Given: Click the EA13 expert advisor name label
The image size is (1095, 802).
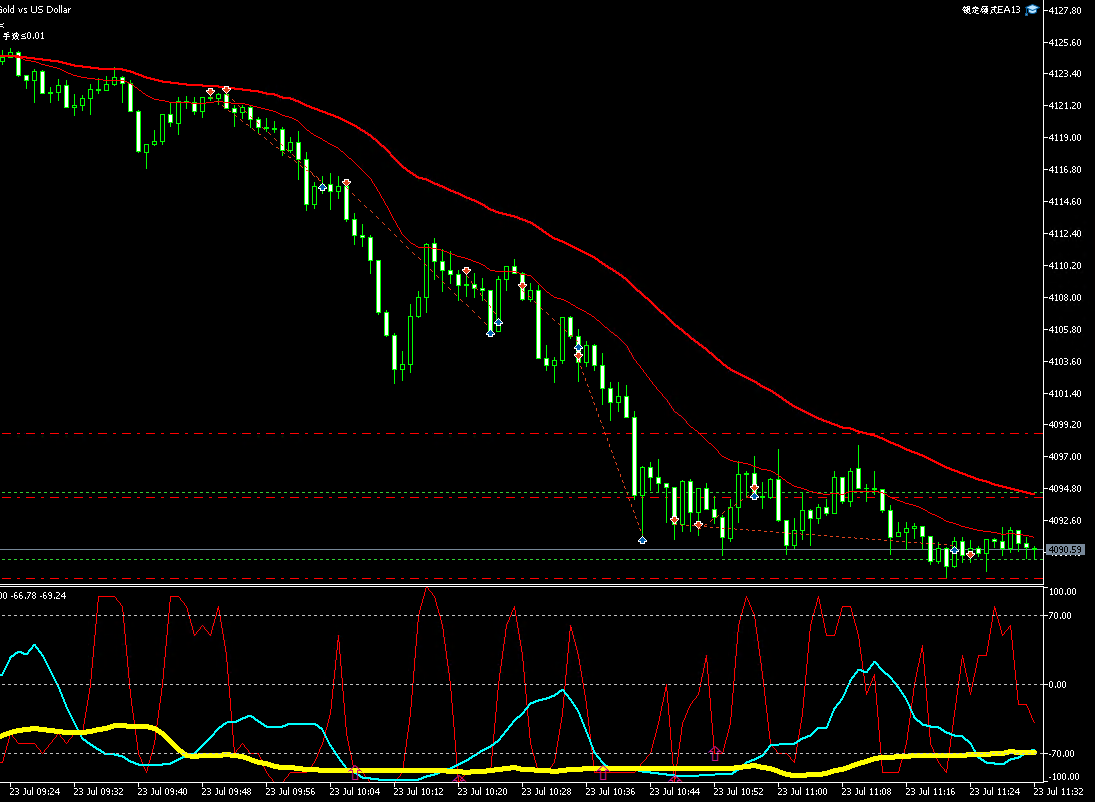Looking at the screenshot, I should (992, 10).
